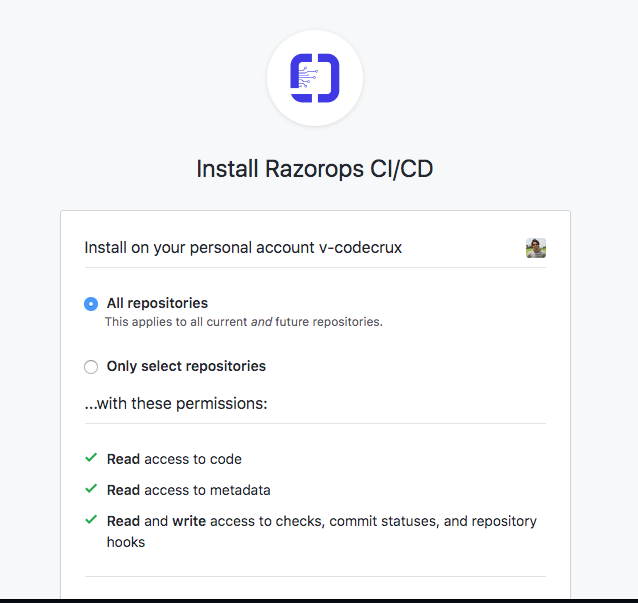Click the v-codecrux user avatar
The image size is (638, 603).
click(x=535, y=248)
